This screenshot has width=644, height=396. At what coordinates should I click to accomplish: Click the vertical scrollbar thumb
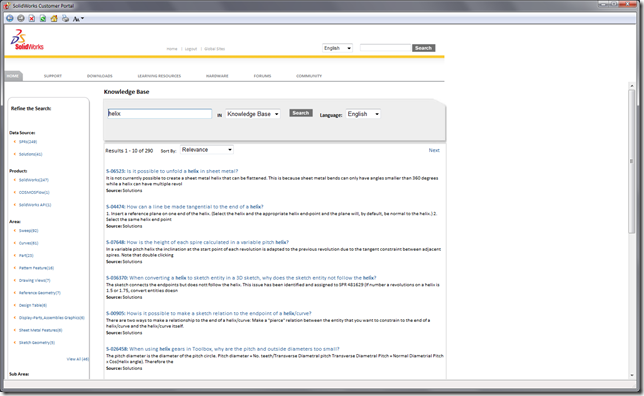632,161
